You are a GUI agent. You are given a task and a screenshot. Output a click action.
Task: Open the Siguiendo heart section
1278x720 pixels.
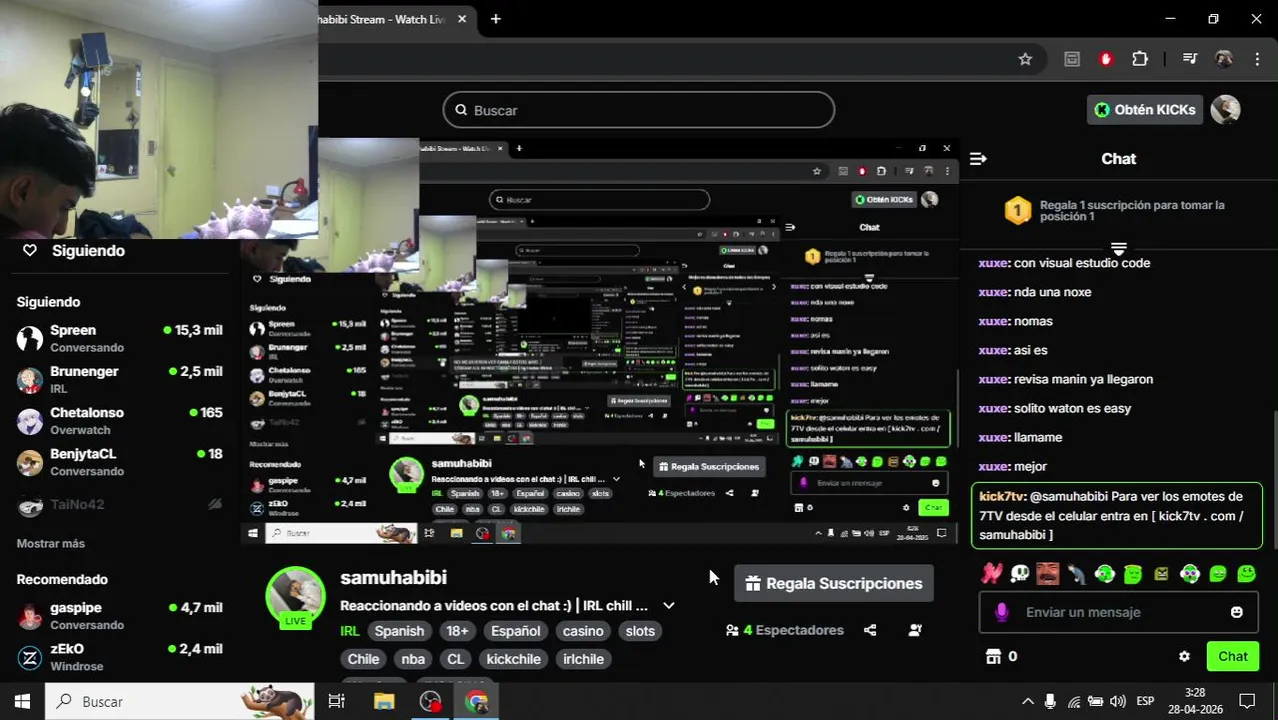pyautogui.click(x=74, y=251)
